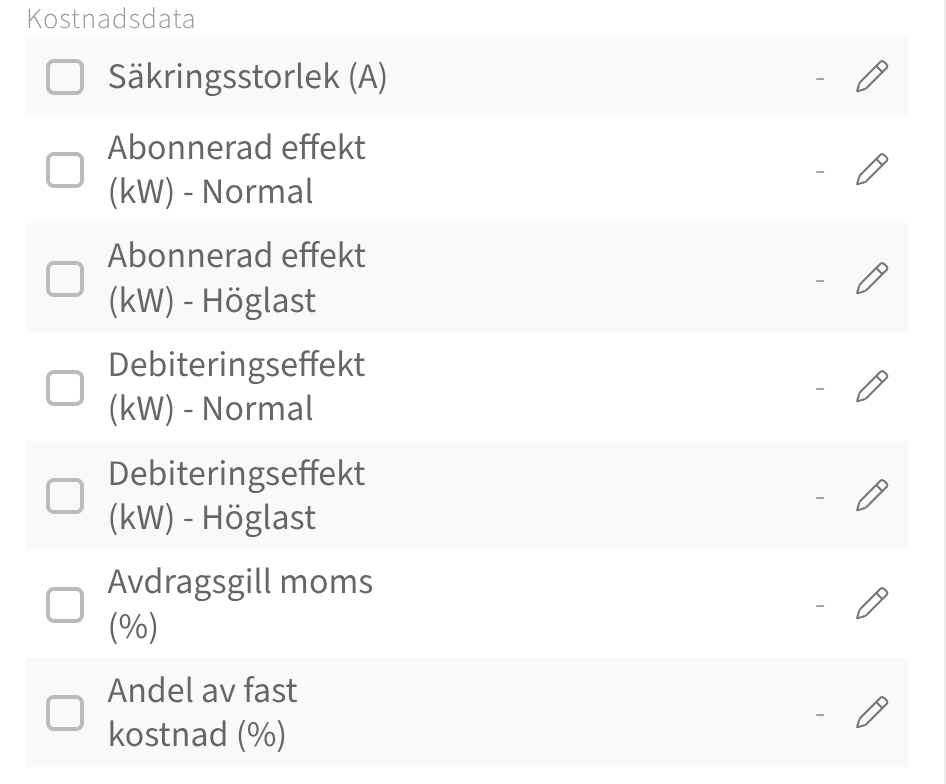Check the Debiteringseffekt (kW) - Normal box
The width and height of the screenshot is (946, 784).
(66, 387)
